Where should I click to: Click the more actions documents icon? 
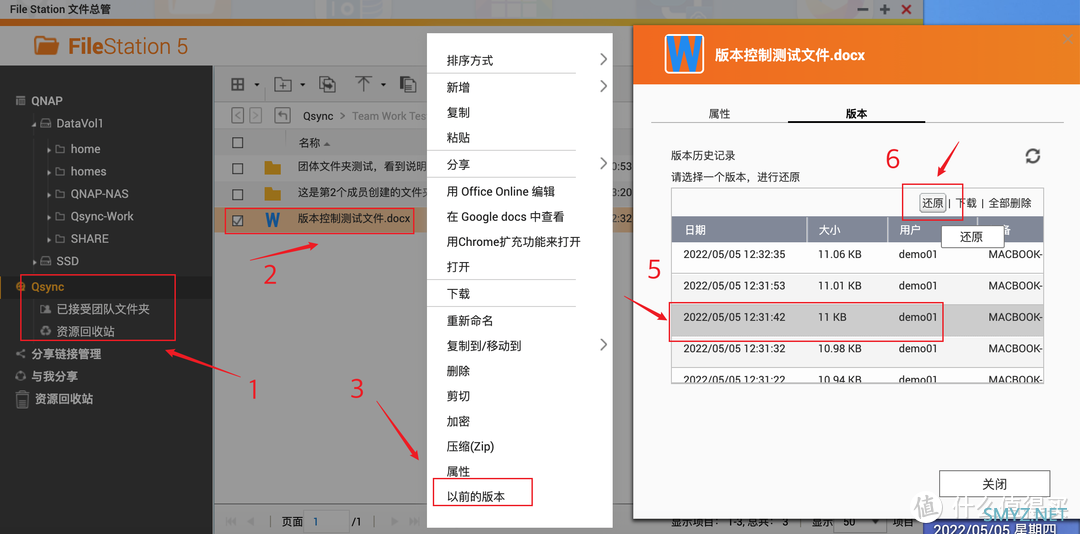408,85
